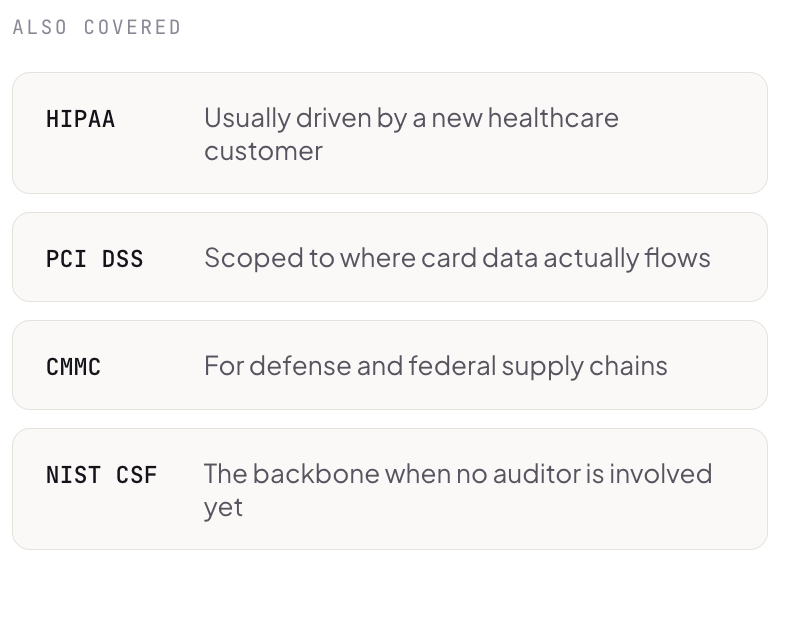Click 'The backbone when no auditor is involved'
Viewport: 812px width, 642px height.
(458, 474)
